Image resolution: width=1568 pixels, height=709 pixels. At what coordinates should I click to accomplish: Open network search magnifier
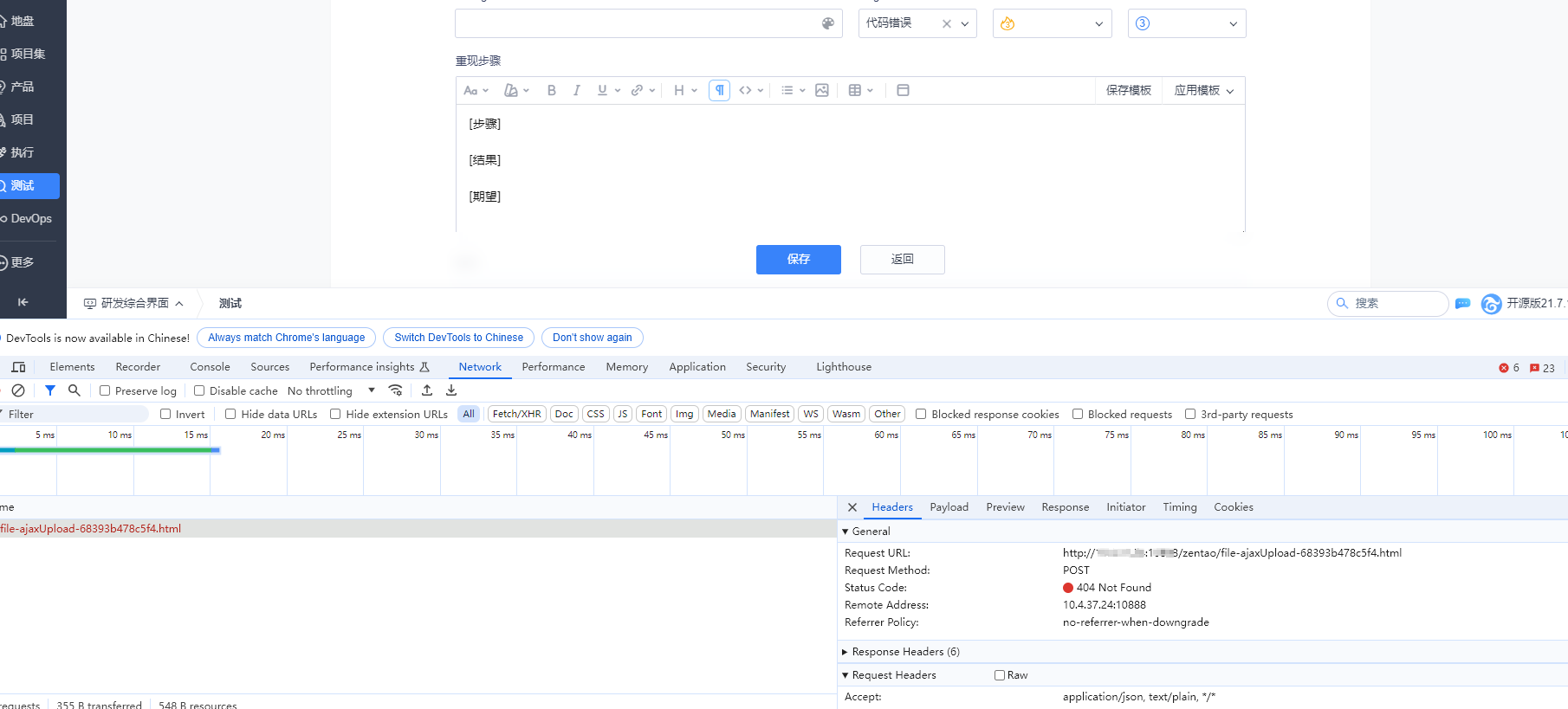[x=75, y=390]
